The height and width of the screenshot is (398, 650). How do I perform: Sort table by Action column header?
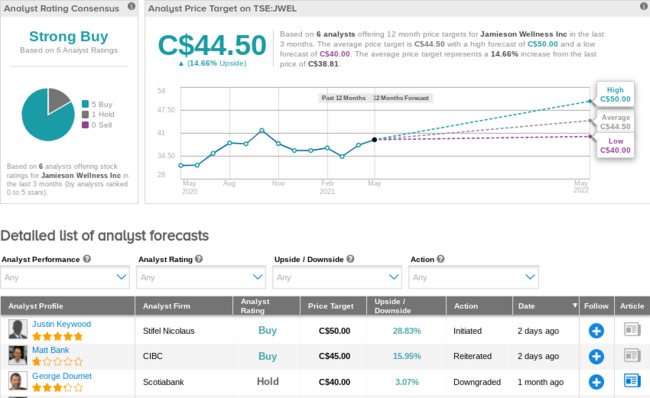coord(466,306)
